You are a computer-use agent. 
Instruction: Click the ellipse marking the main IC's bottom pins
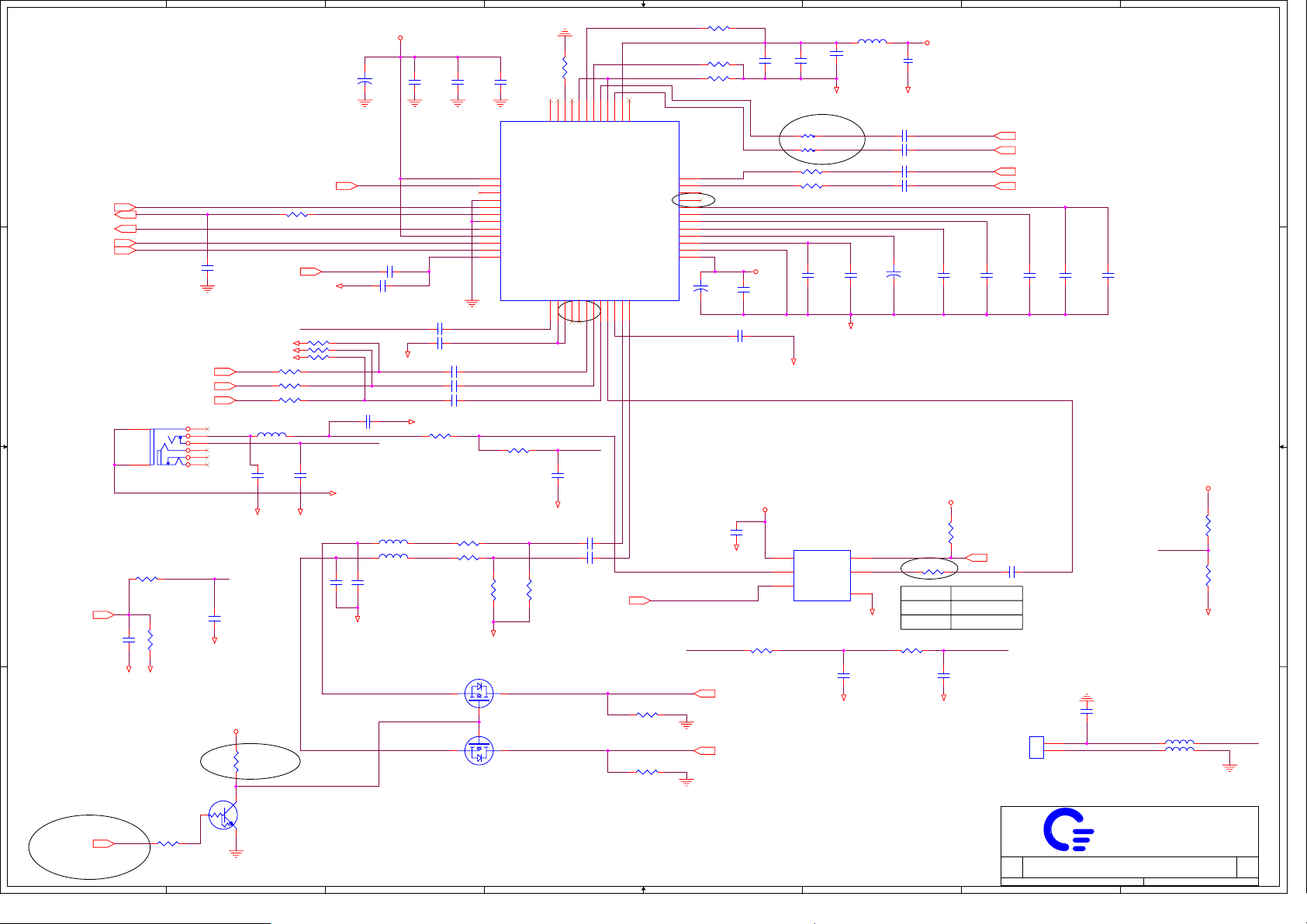(579, 311)
